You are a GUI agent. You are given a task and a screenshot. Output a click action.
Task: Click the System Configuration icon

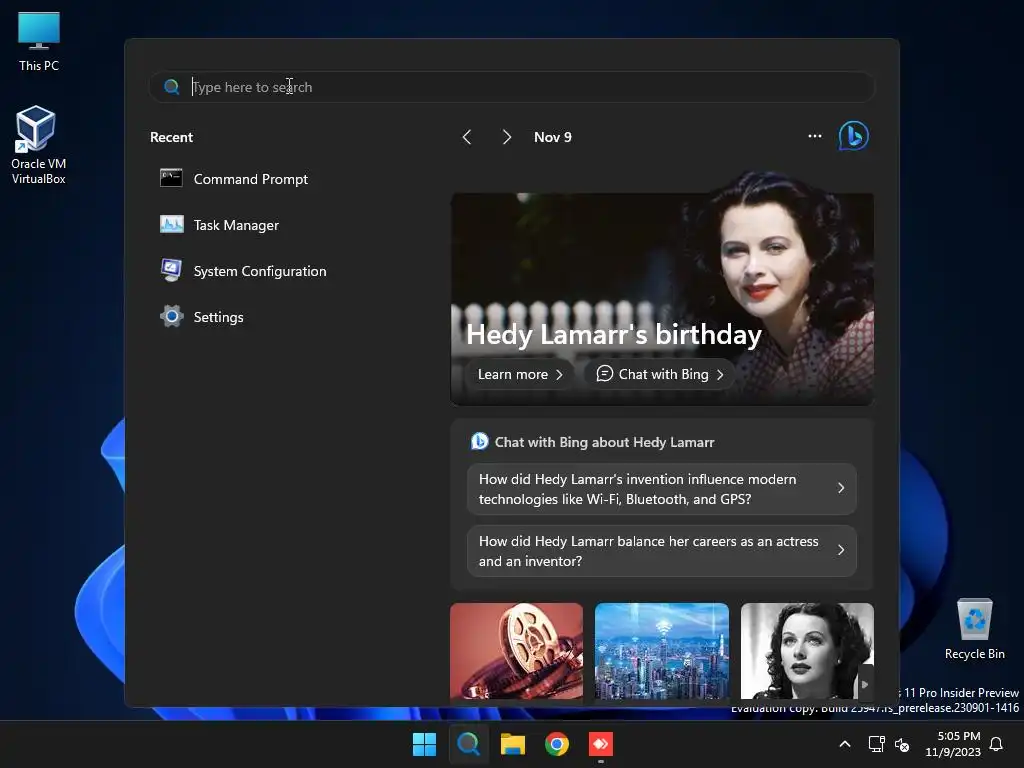tap(171, 270)
